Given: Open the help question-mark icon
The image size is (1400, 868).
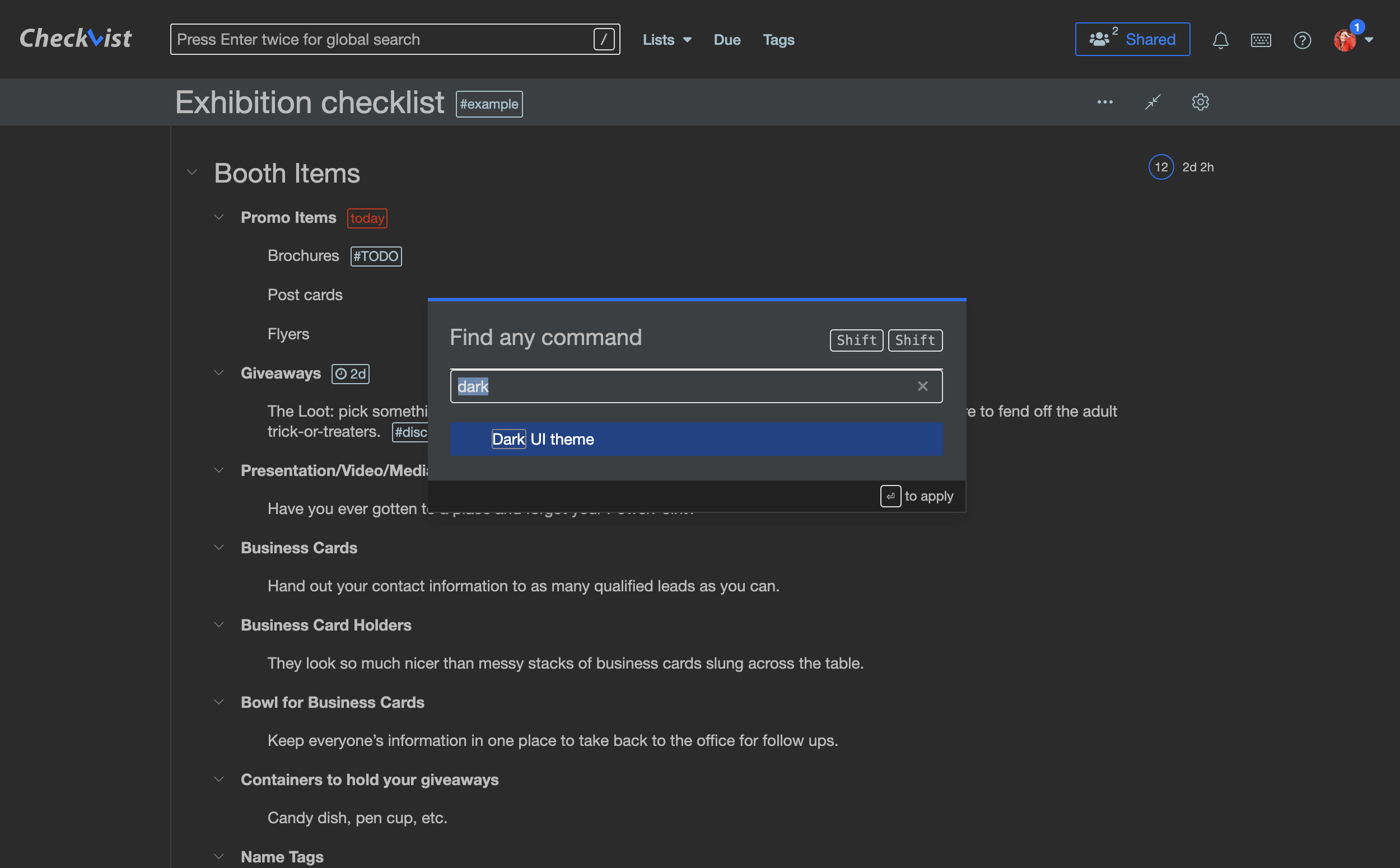Looking at the screenshot, I should click(x=1302, y=40).
